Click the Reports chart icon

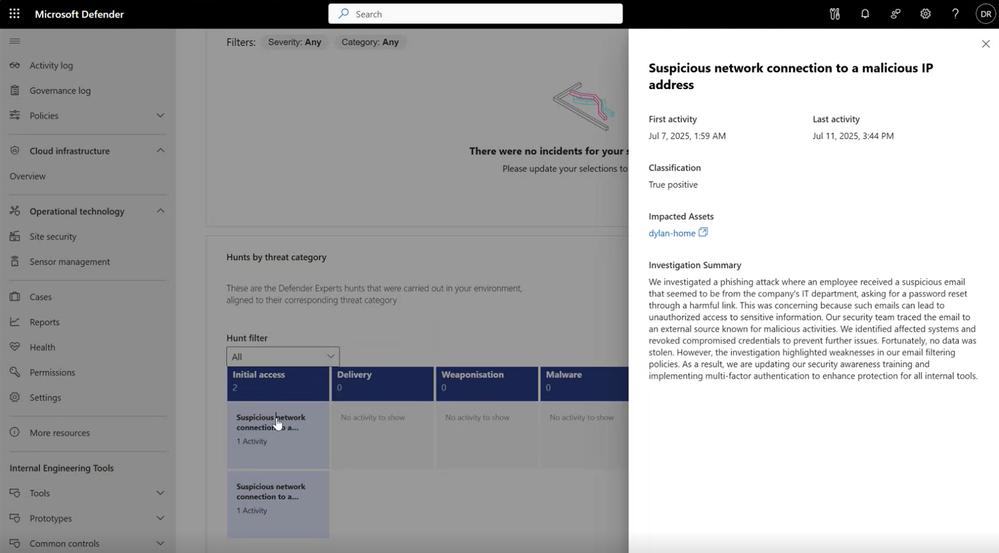[15, 322]
